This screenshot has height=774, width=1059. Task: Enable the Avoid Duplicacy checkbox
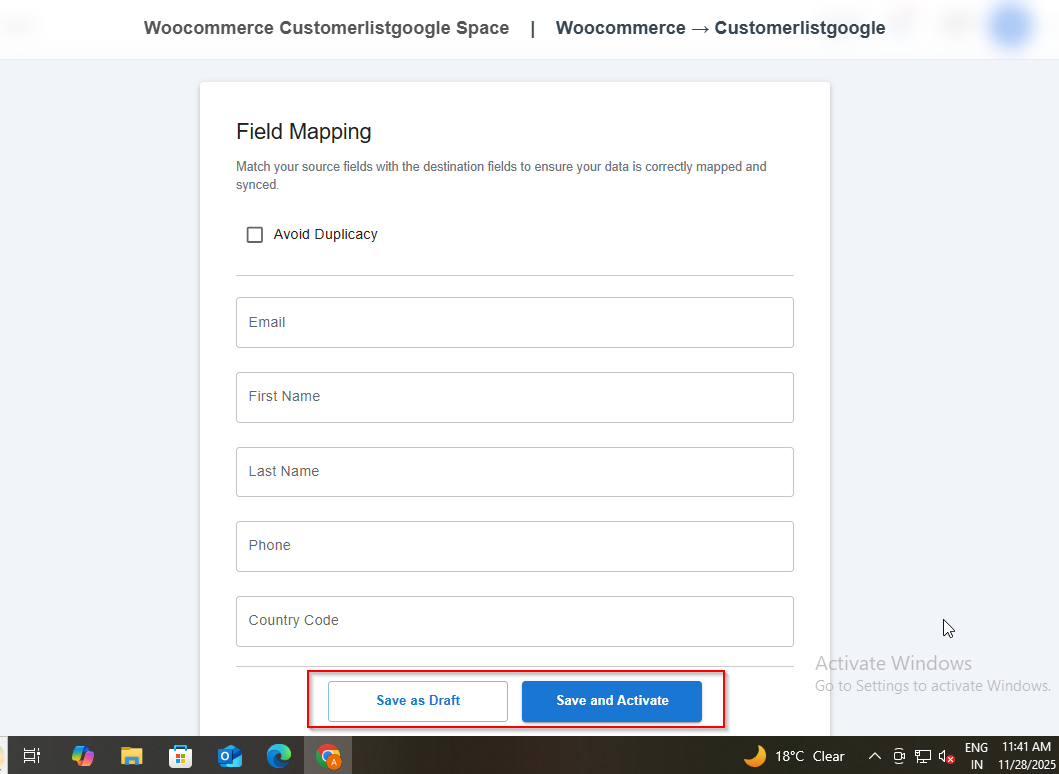[x=255, y=235]
